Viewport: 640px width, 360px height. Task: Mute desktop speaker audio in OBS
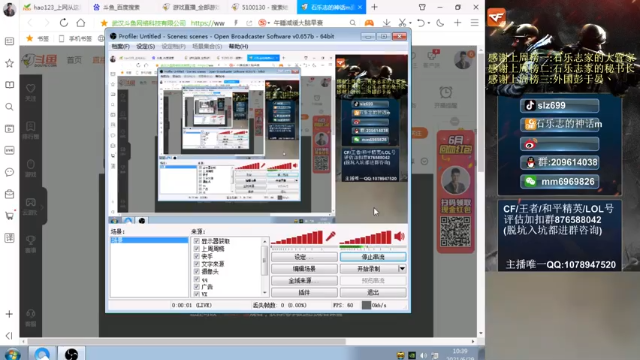coord(399,236)
